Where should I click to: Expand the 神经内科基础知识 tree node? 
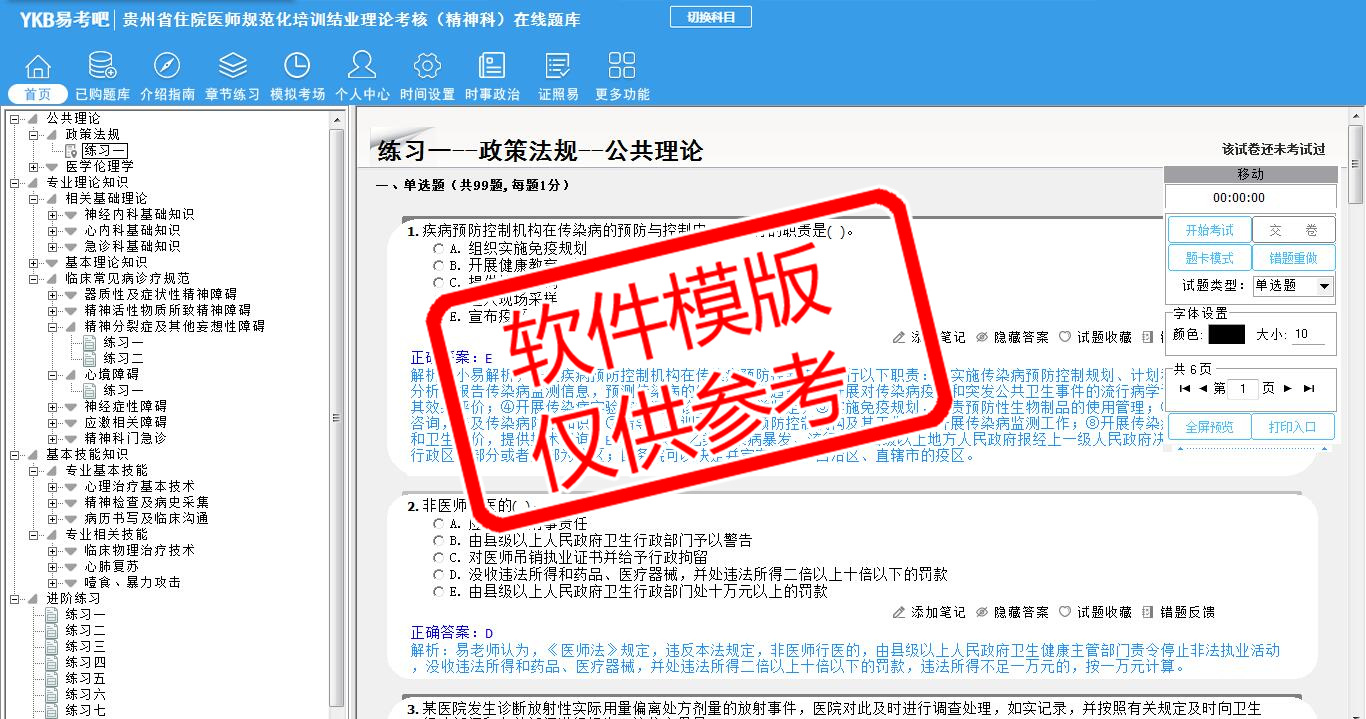point(53,215)
